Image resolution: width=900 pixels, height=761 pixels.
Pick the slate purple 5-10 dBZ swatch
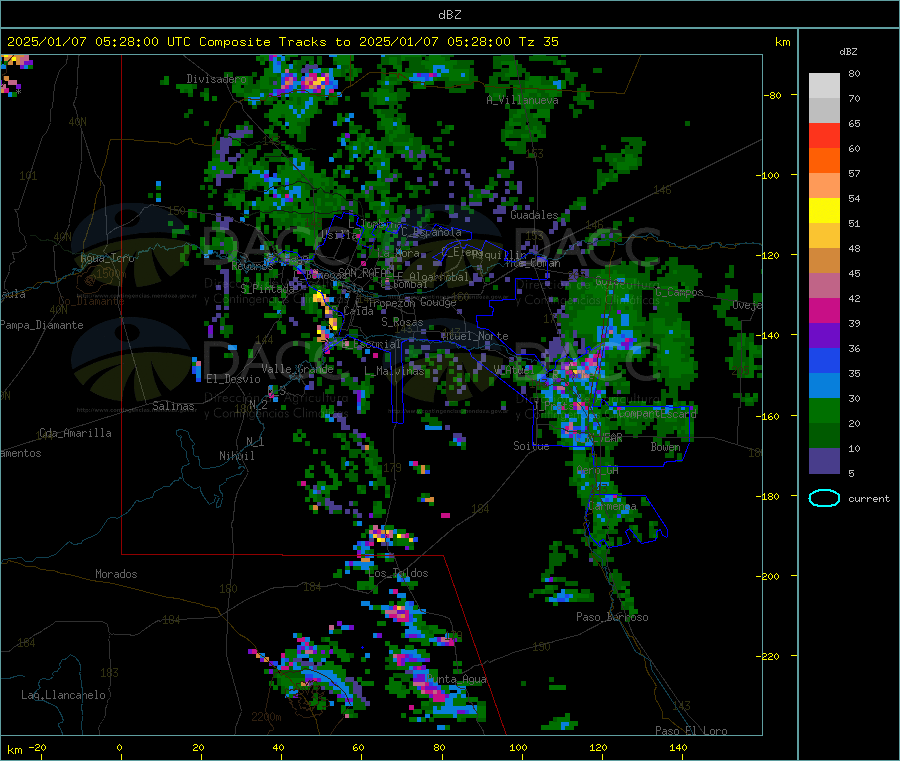click(x=824, y=461)
